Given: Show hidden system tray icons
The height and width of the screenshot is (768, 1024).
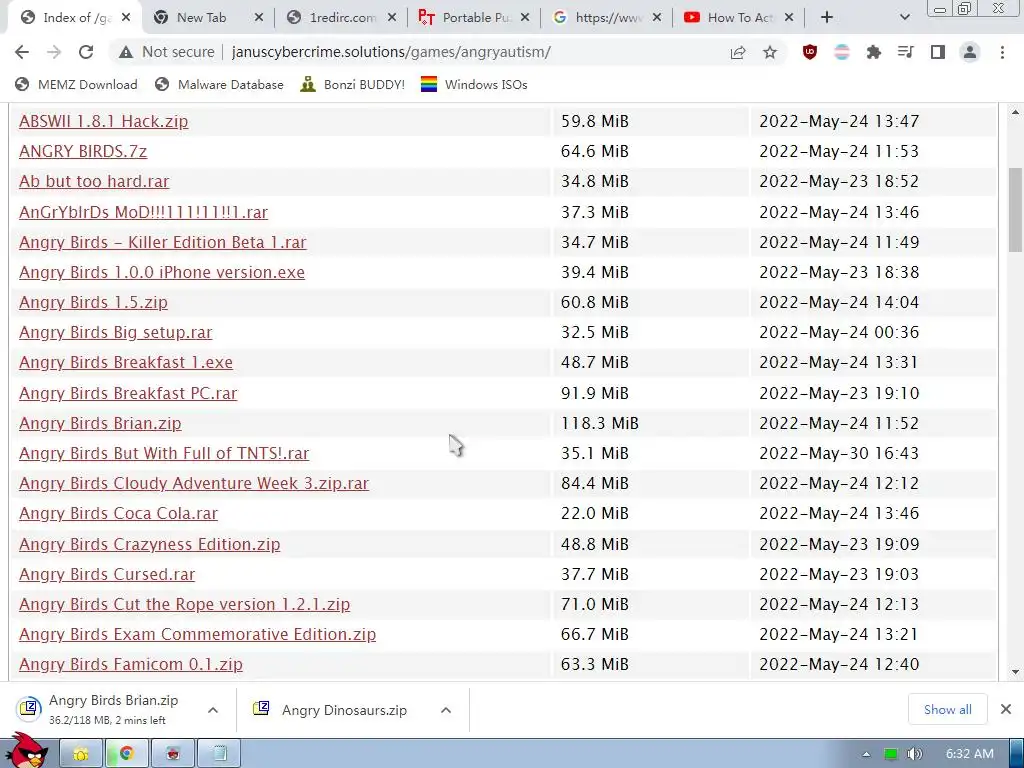Looking at the screenshot, I should (x=867, y=754).
